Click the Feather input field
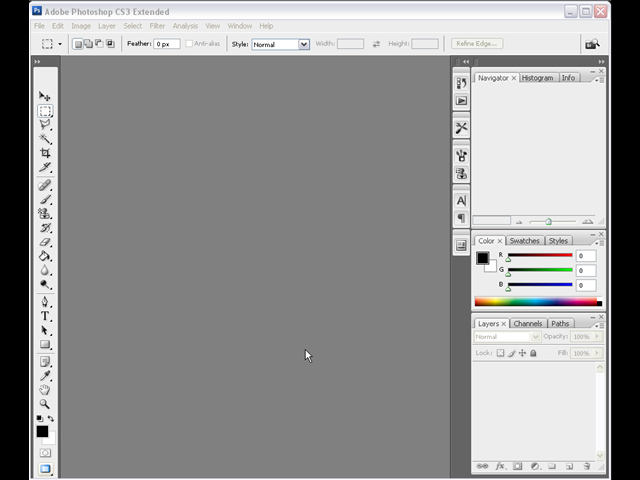Viewport: 640px width, 480px height. click(x=167, y=44)
